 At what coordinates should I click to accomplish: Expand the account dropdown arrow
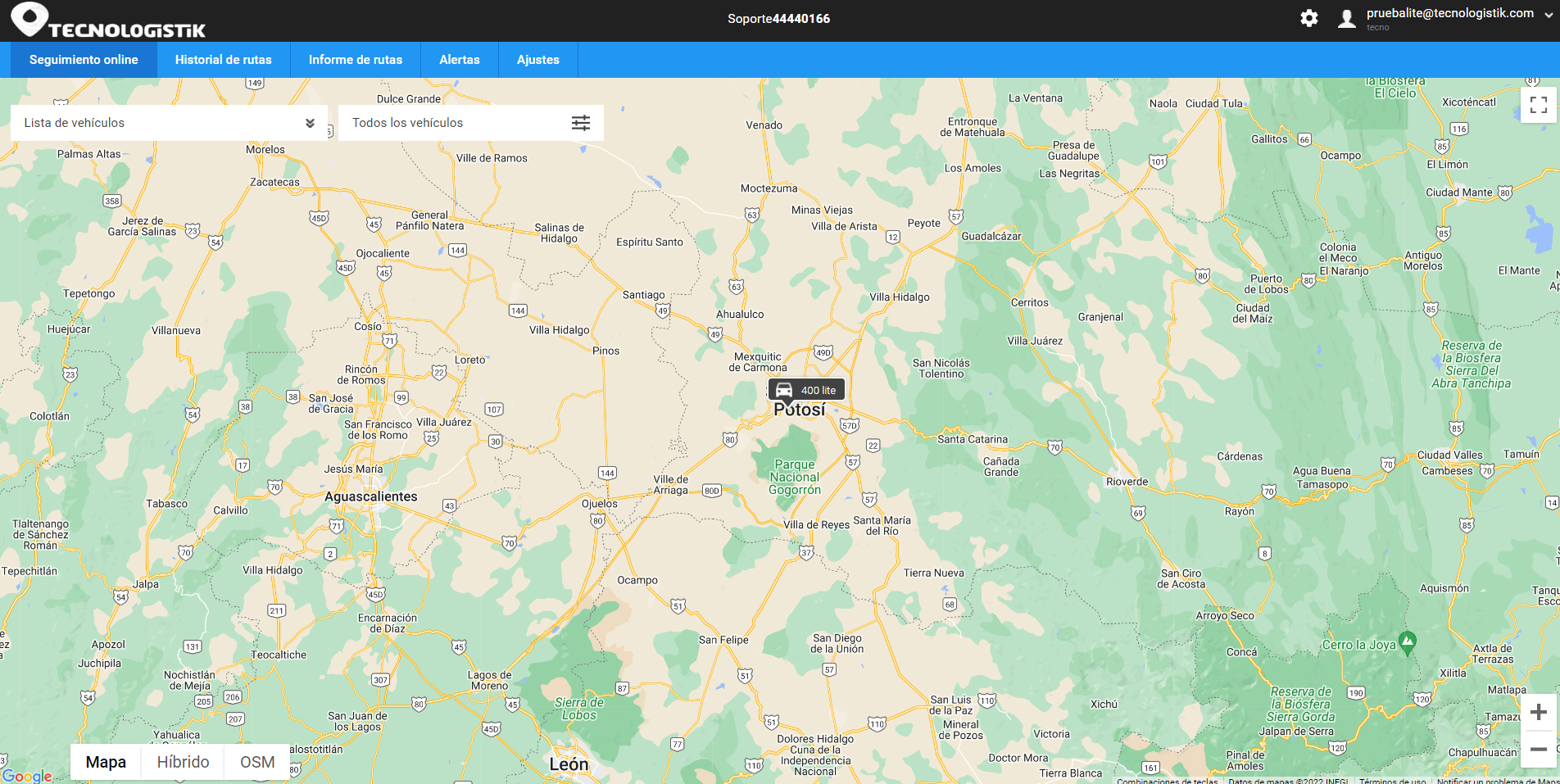(1549, 14)
